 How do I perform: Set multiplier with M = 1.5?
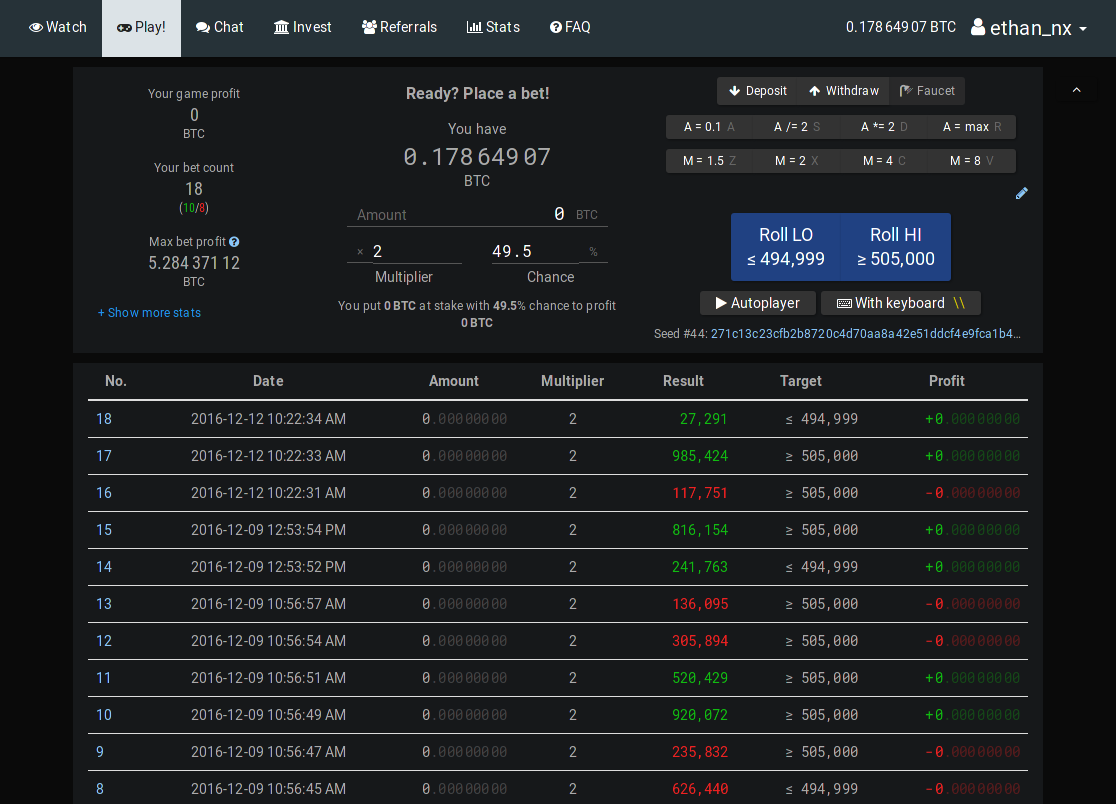click(709, 161)
